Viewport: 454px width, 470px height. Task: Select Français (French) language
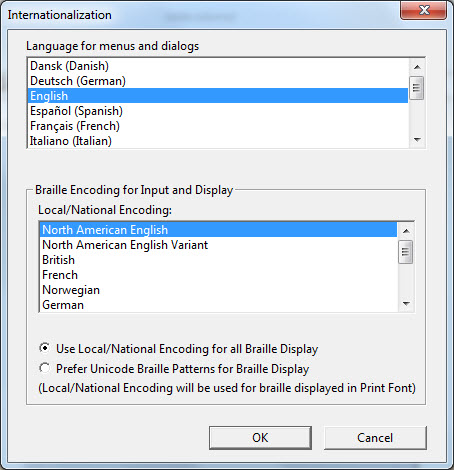[x=218, y=126]
